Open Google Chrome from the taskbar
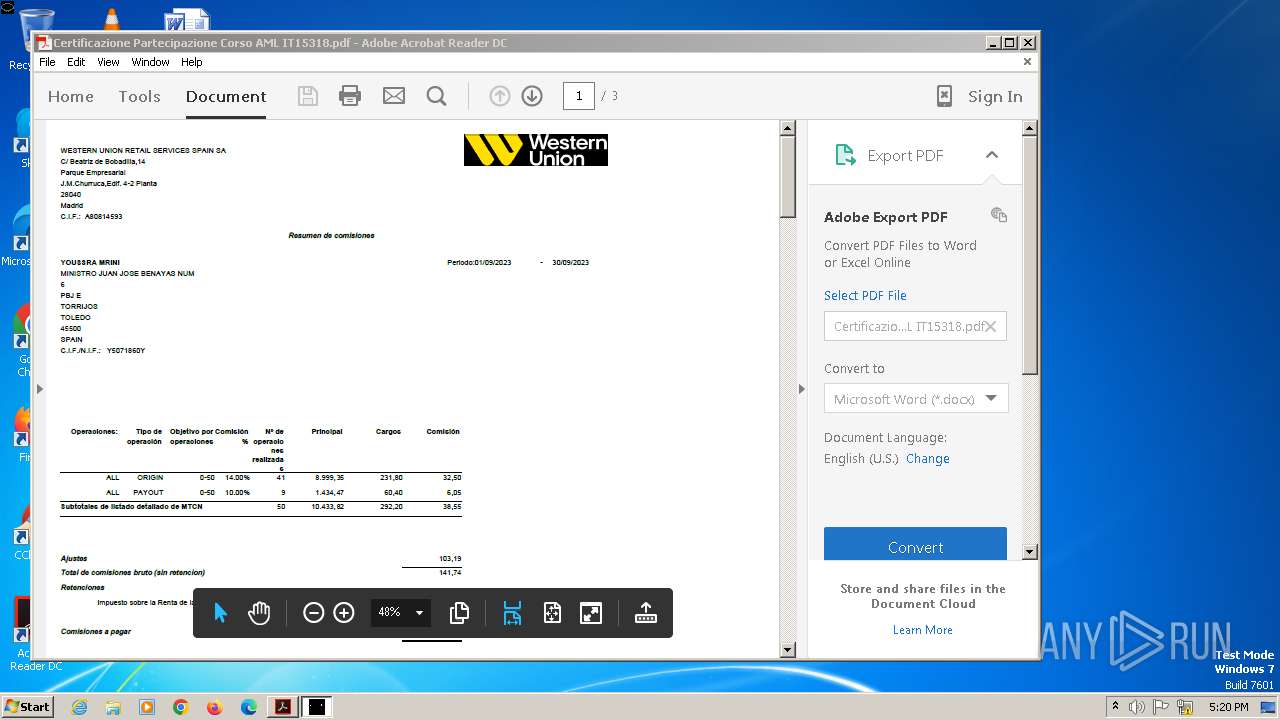1280x720 pixels. click(x=180, y=707)
